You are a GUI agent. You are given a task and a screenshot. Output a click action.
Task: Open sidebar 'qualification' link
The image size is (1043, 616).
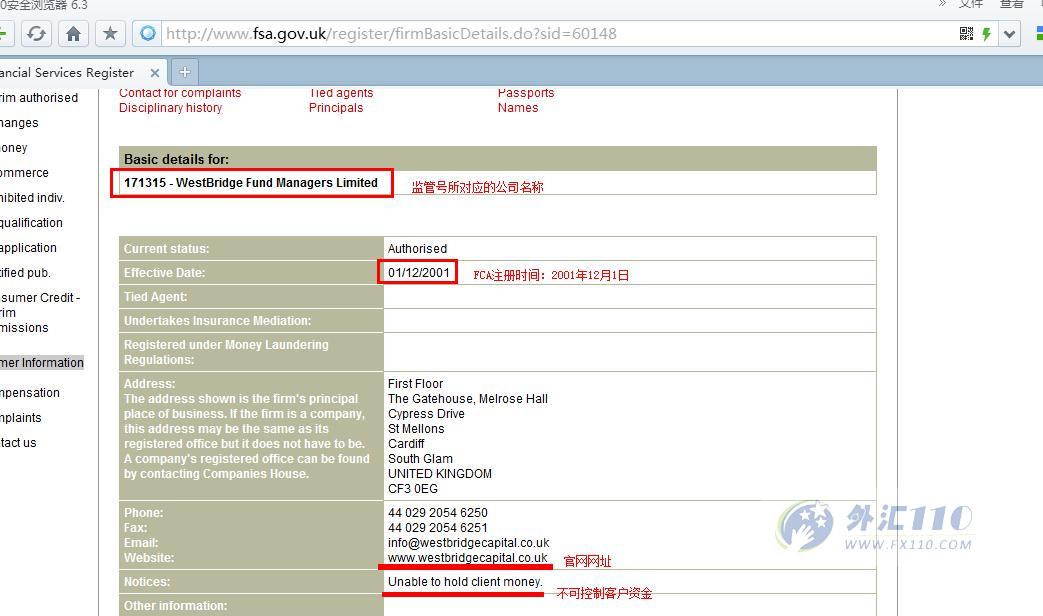(31, 223)
